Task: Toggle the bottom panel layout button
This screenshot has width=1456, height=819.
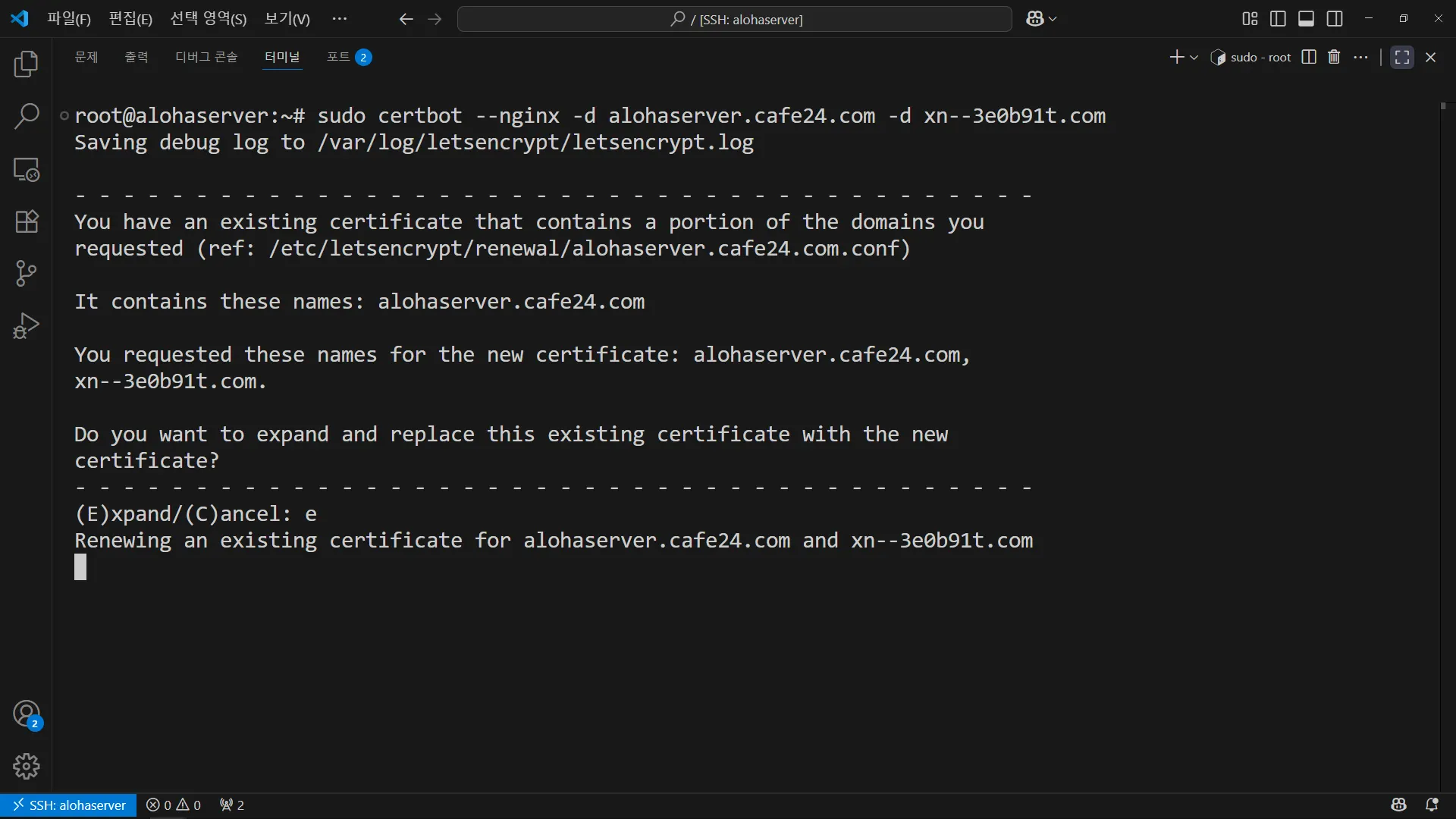Action: click(x=1306, y=19)
